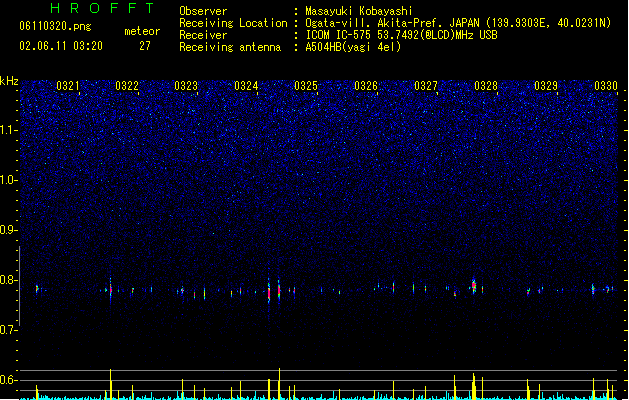The width and height of the screenshot is (629, 400).
Task: Click the 0327 time marker
Action: 426,86
